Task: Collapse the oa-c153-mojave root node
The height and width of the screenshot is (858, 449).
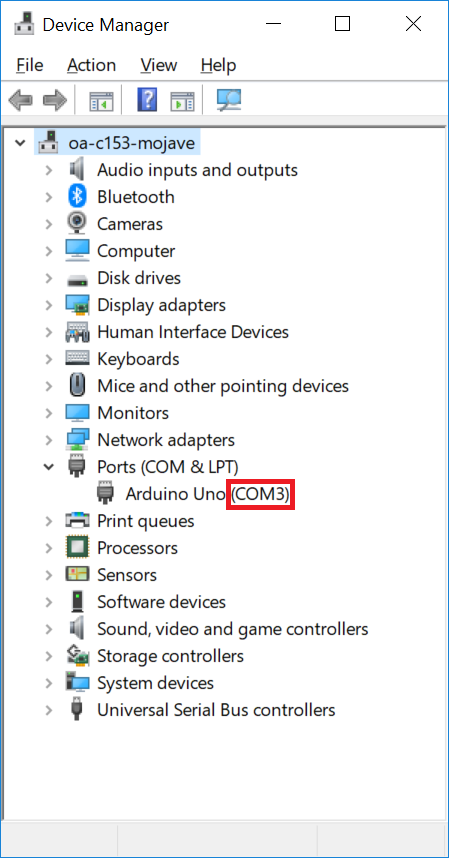Action: pos(20,143)
